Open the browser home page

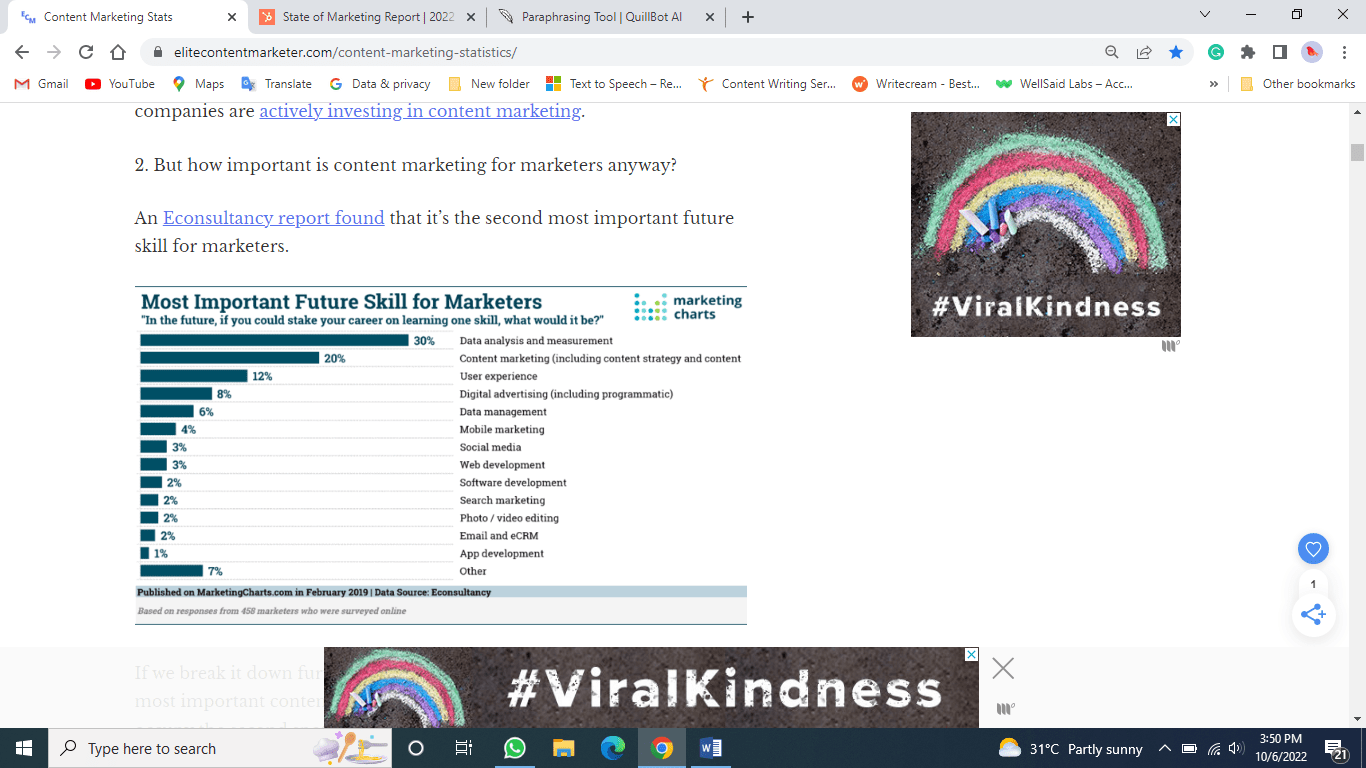point(118,52)
